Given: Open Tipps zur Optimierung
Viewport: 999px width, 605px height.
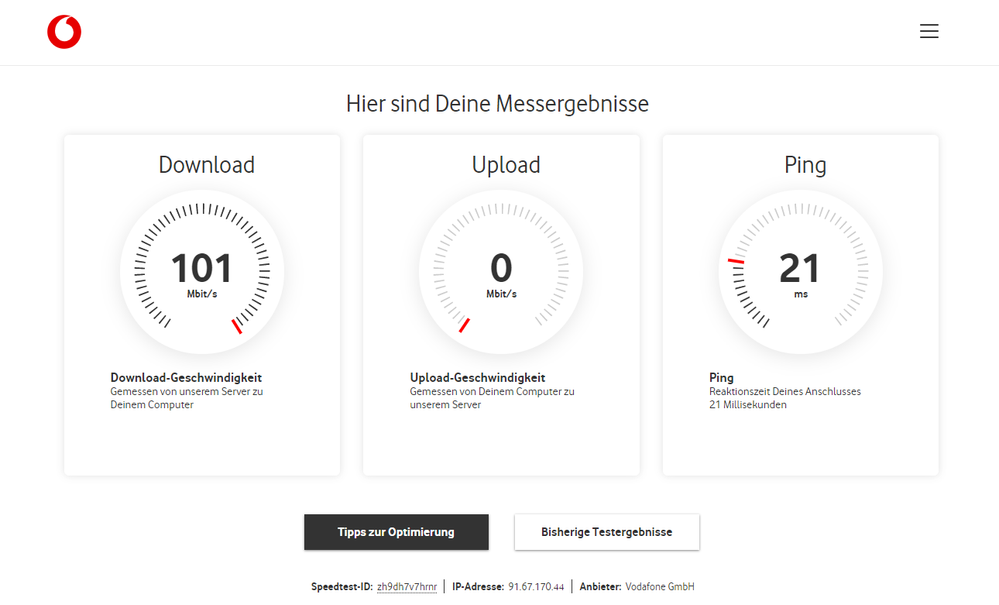Looking at the screenshot, I should pos(396,532).
